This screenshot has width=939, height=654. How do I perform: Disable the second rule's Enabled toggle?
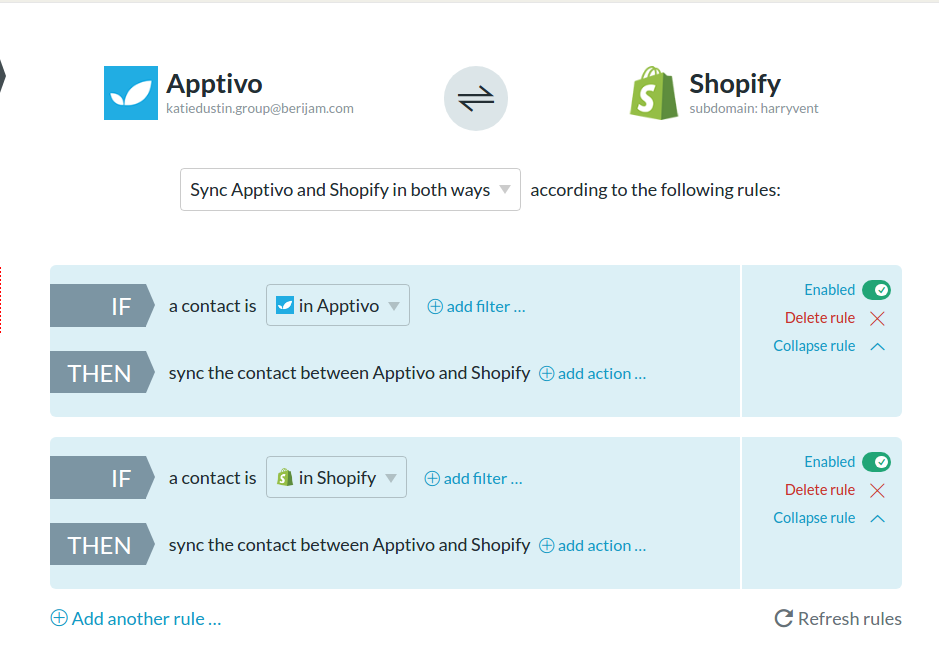(876, 462)
